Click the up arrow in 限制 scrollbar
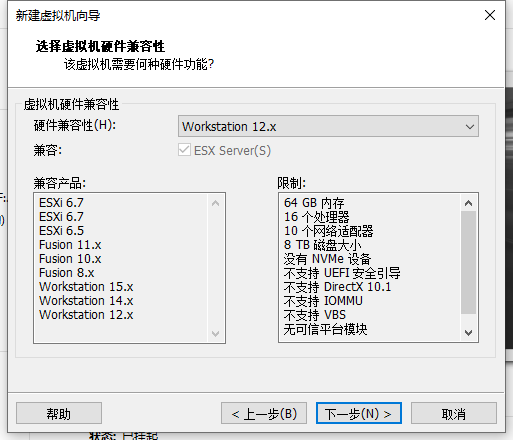Screen dimensions: 513x440 coord(468,203)
